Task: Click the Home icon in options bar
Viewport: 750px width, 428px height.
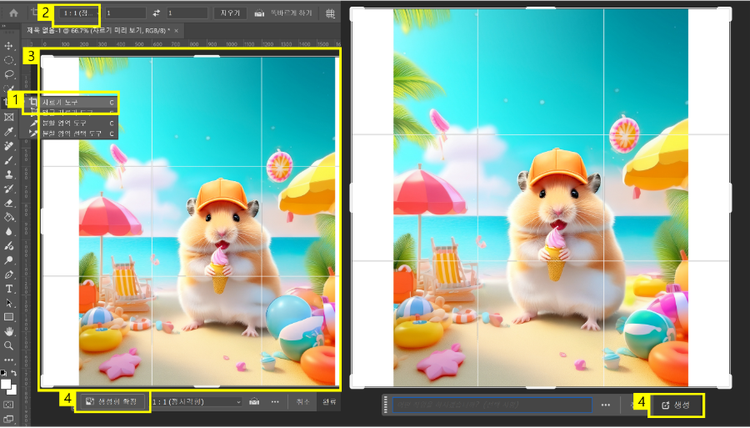Action: coord(13,13)
